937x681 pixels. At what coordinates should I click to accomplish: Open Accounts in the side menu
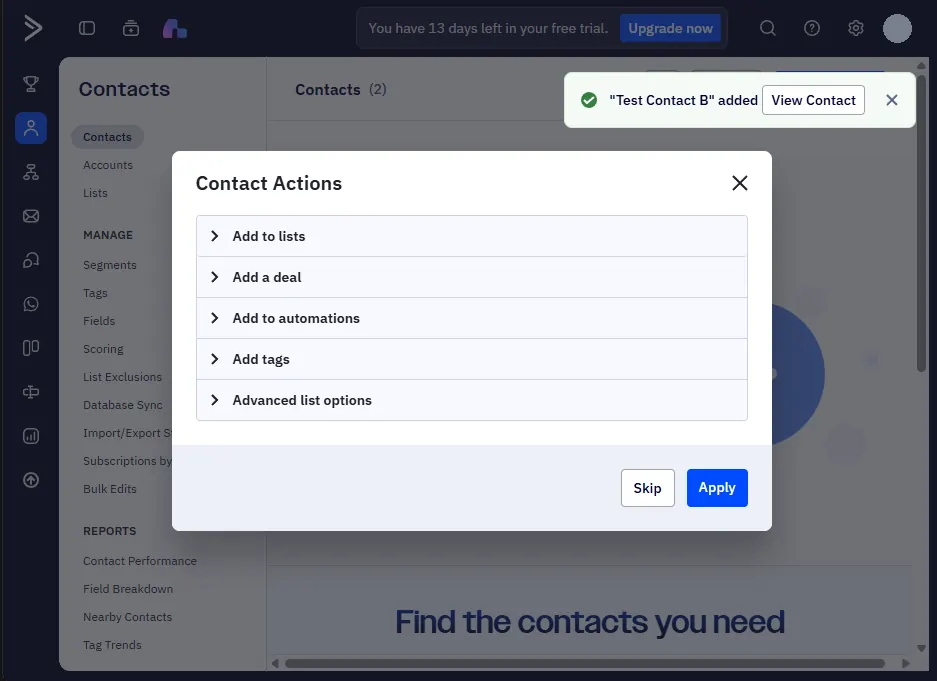tap(108, 165)
